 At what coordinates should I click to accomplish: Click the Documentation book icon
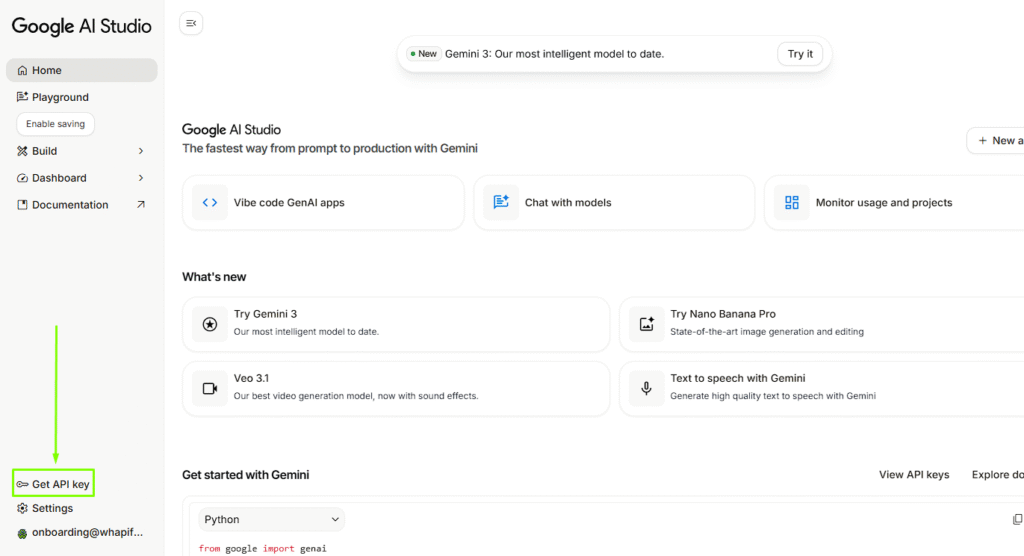click(22, 204)
